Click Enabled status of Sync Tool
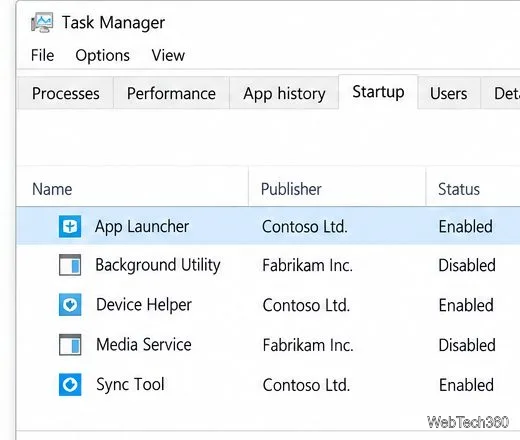 pyautogui.click(x=466, y=385)
